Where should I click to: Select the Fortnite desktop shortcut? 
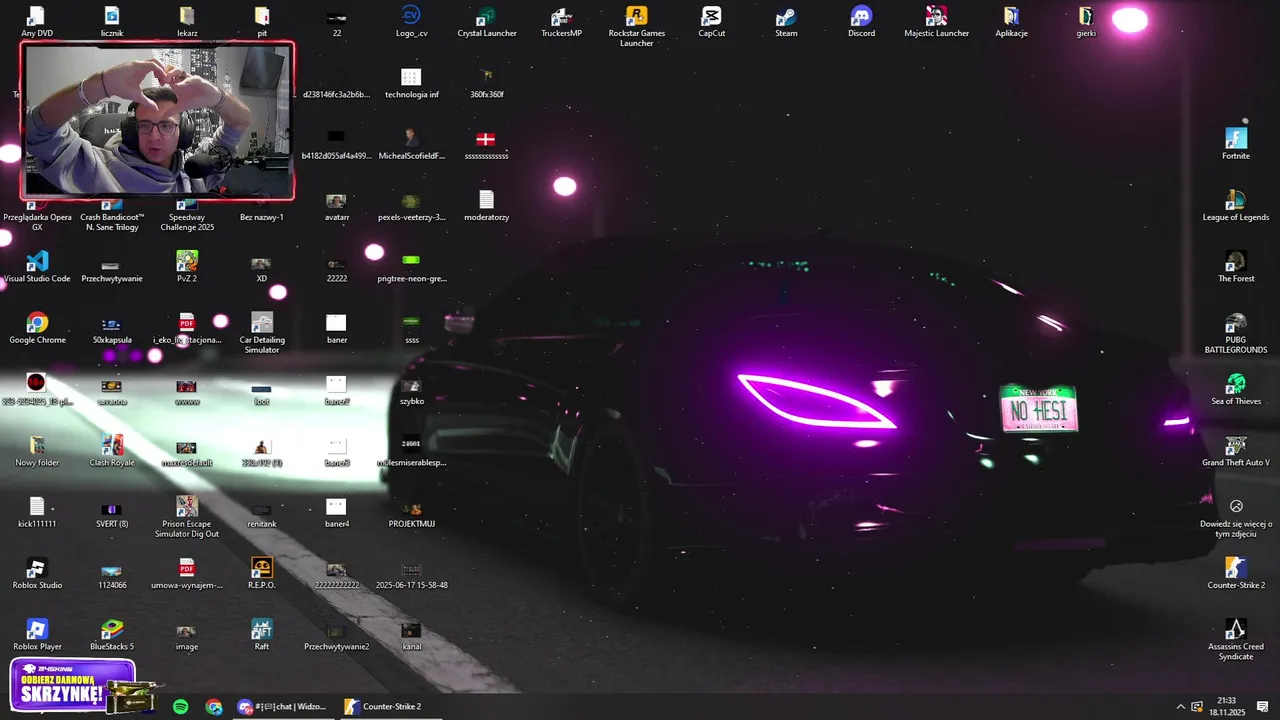click(1236, 144)
